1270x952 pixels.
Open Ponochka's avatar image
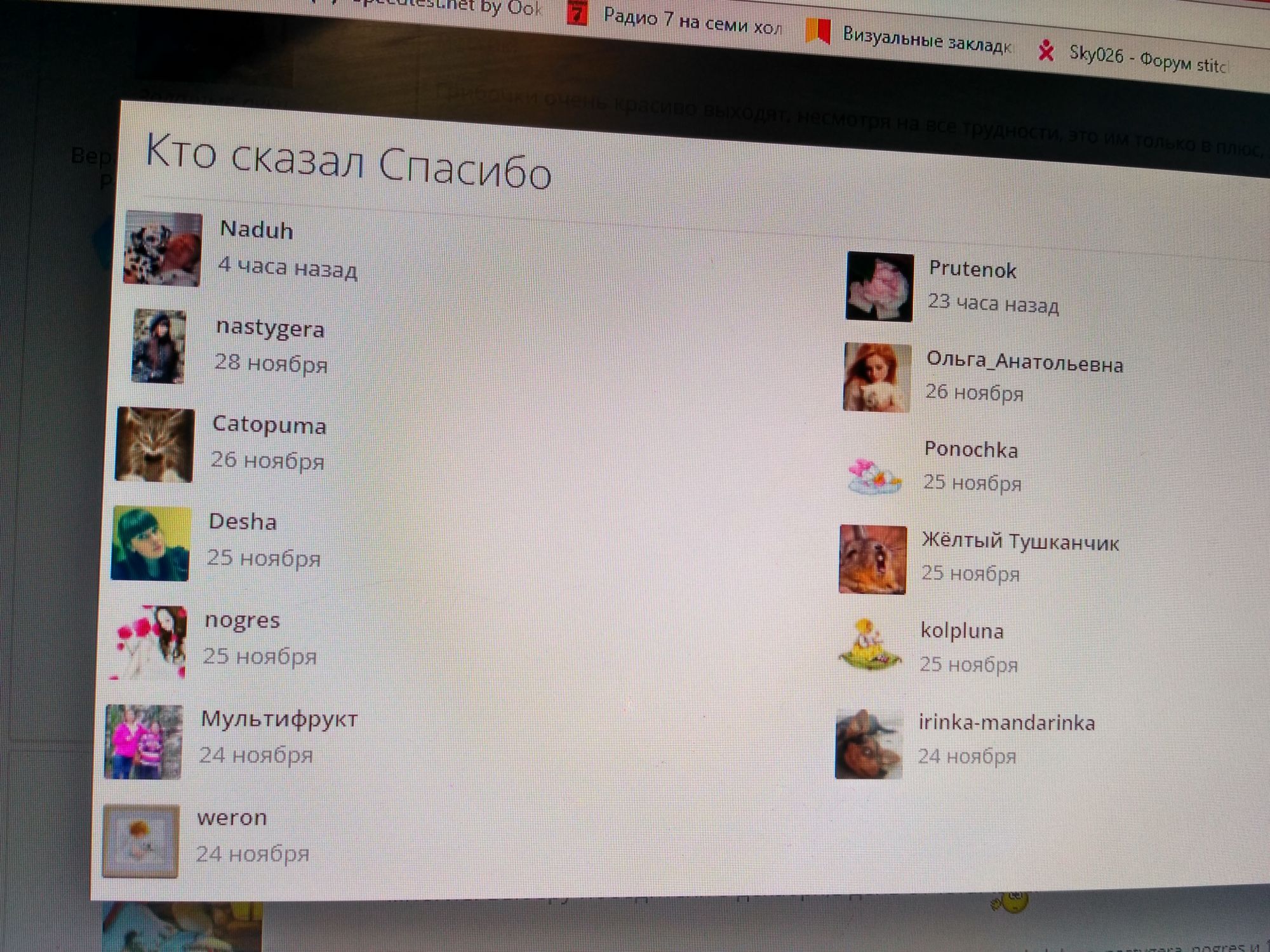coord(875,476)
